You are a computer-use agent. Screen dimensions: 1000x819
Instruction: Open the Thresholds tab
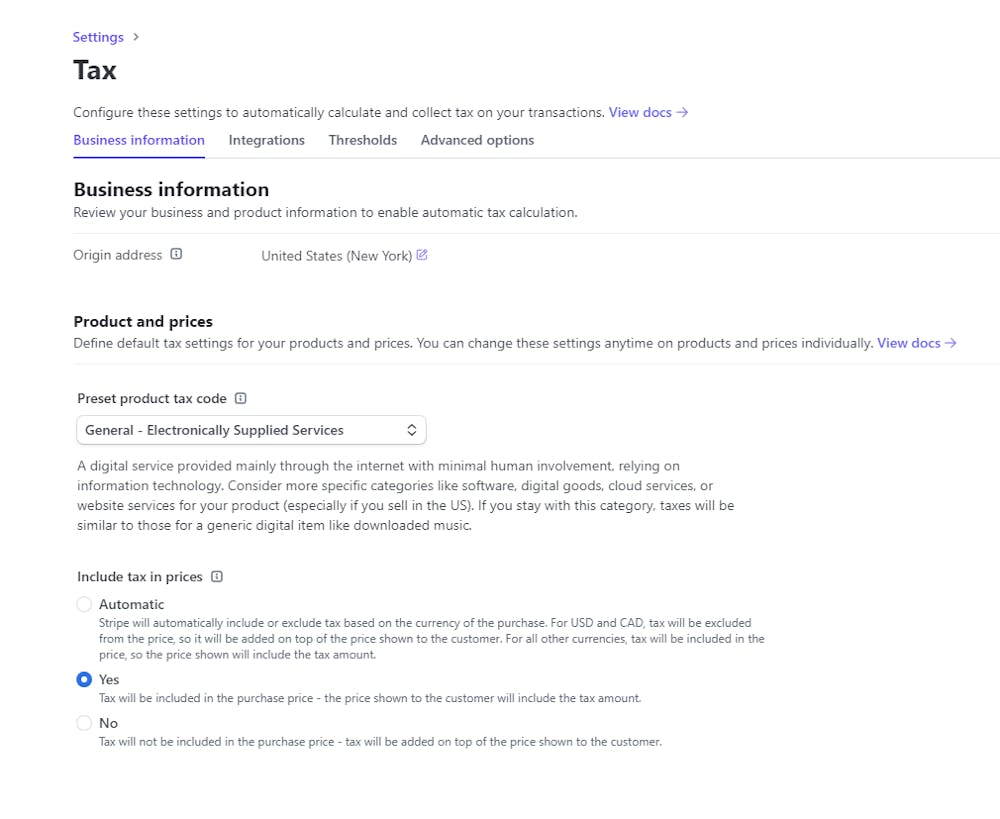362,140
